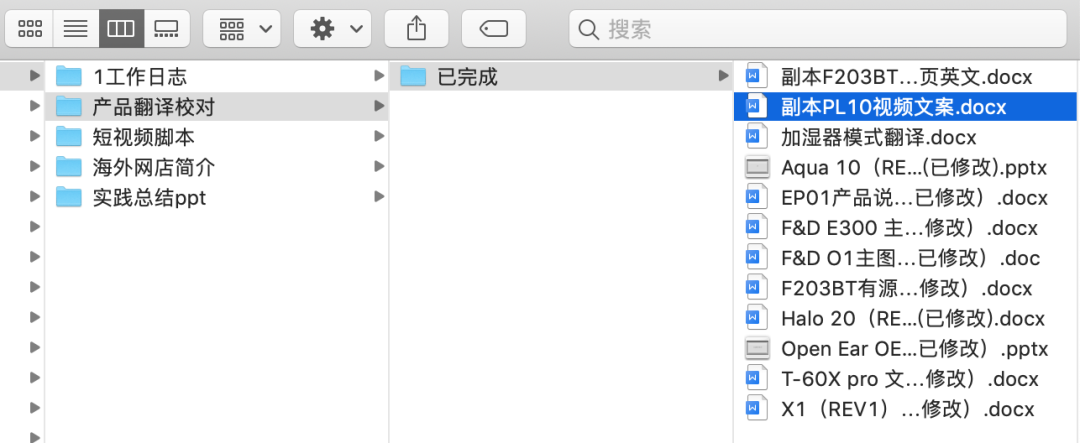
Task: Click folder icon of 产品翻译校对
Action: pyautogui.click(x=69, y=106)
